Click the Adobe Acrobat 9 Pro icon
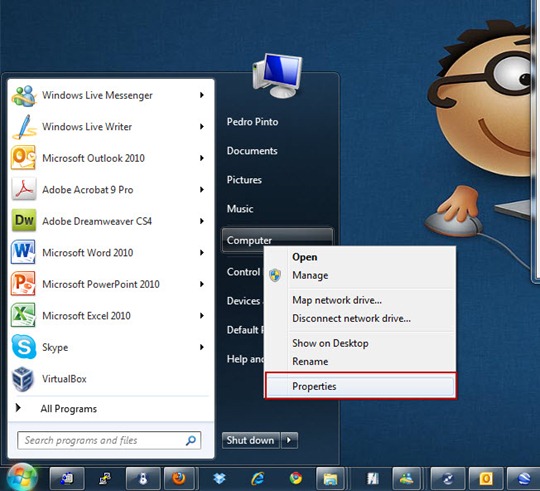 pyautogui.click(x=23, y=189)
